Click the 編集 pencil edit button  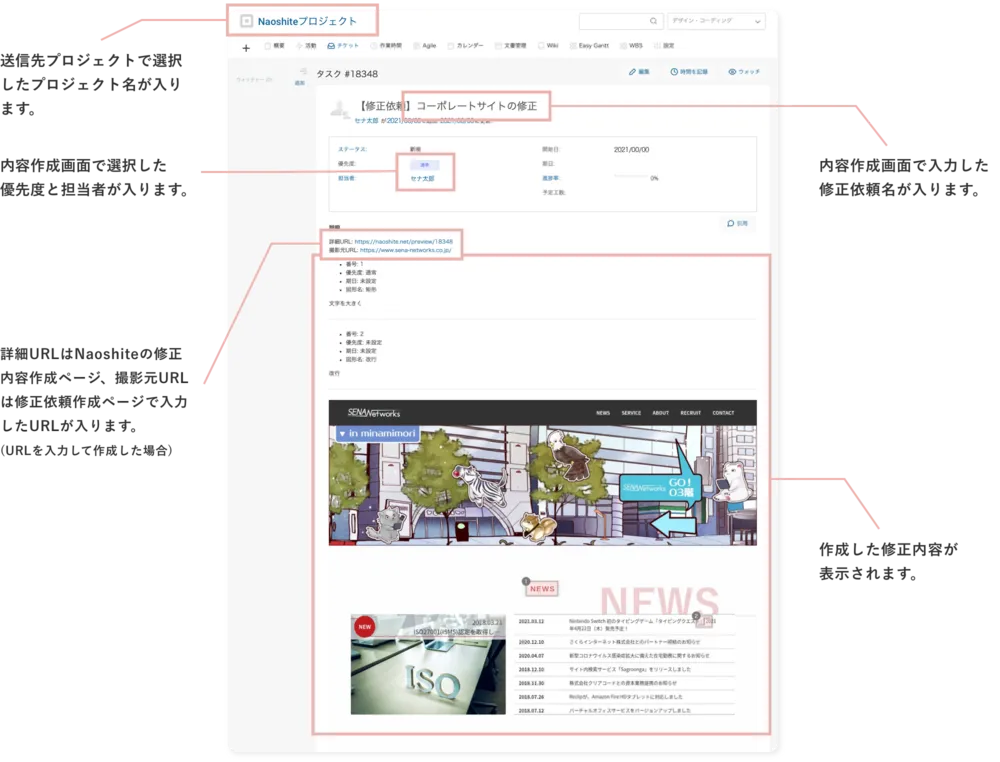point(638,73)
